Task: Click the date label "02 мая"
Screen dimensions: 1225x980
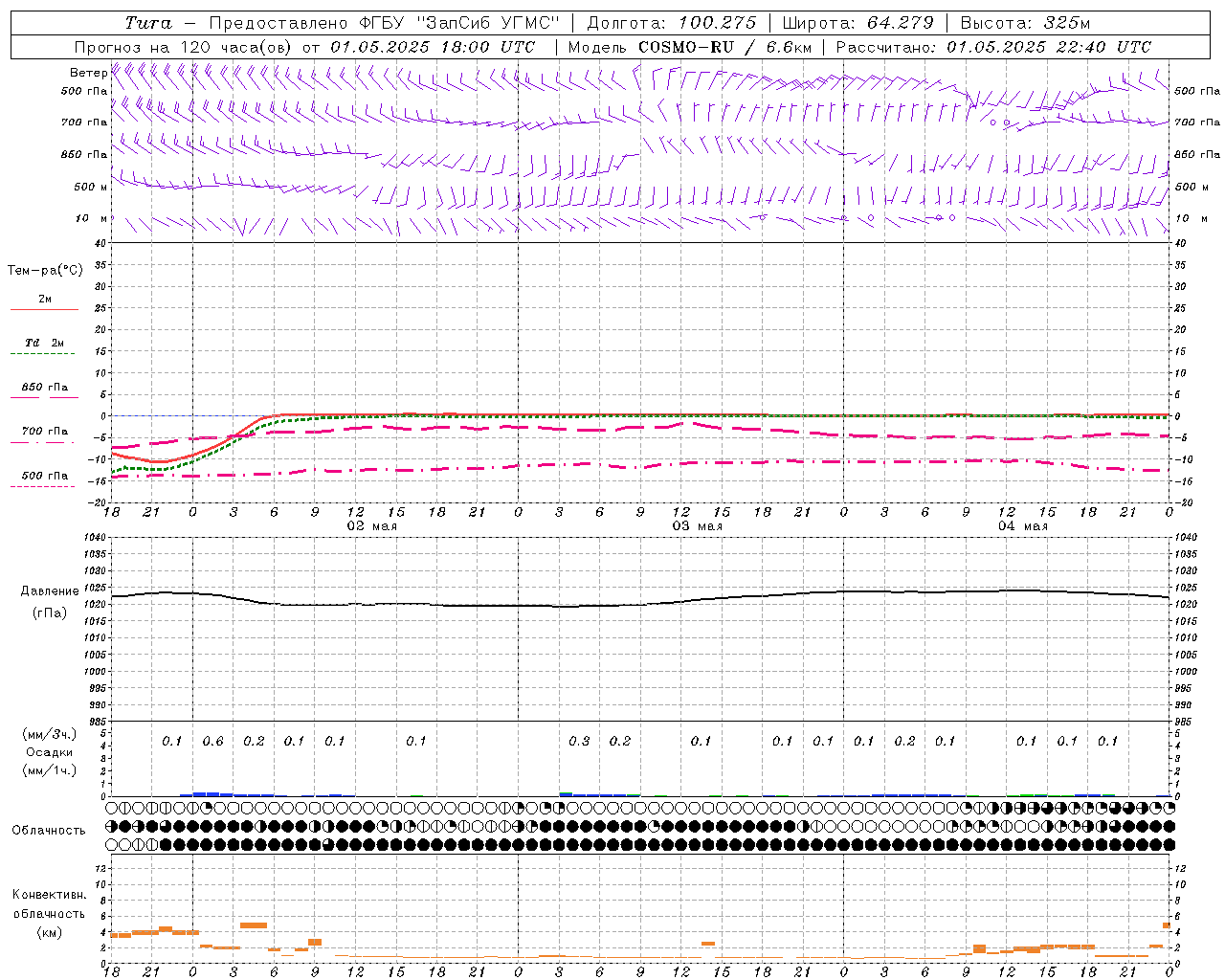Action: [x=371, y=526]
